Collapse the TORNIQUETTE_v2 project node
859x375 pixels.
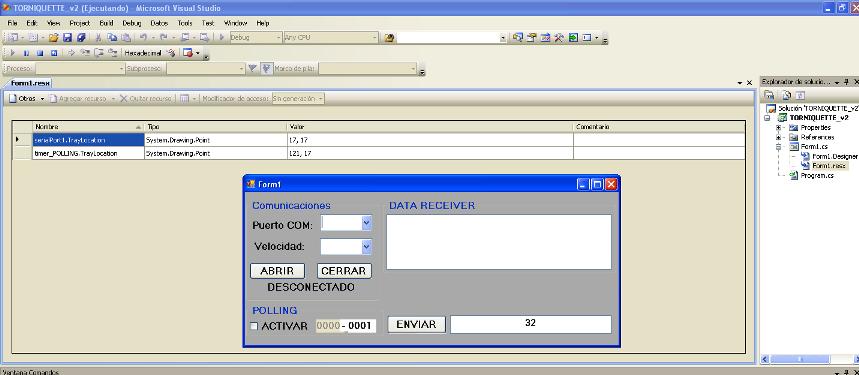coord(767,118)
